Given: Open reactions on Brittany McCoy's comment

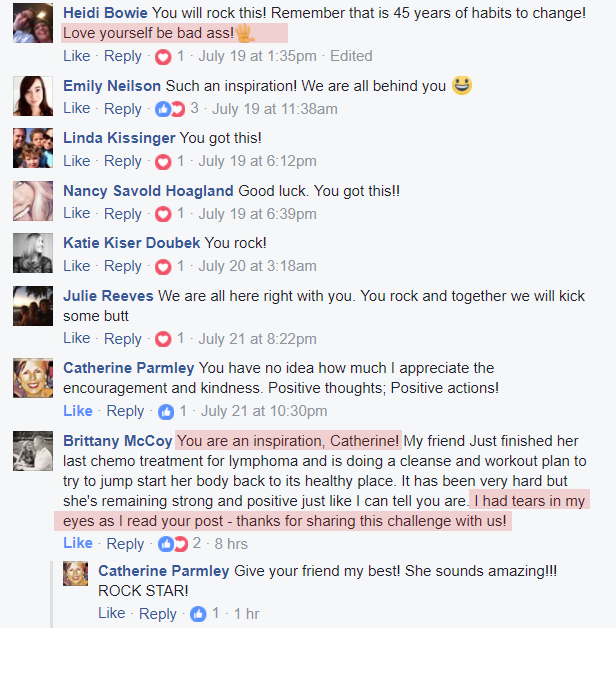Looking at the screenshot, I should pyautogui.click(x=172, y=544).
